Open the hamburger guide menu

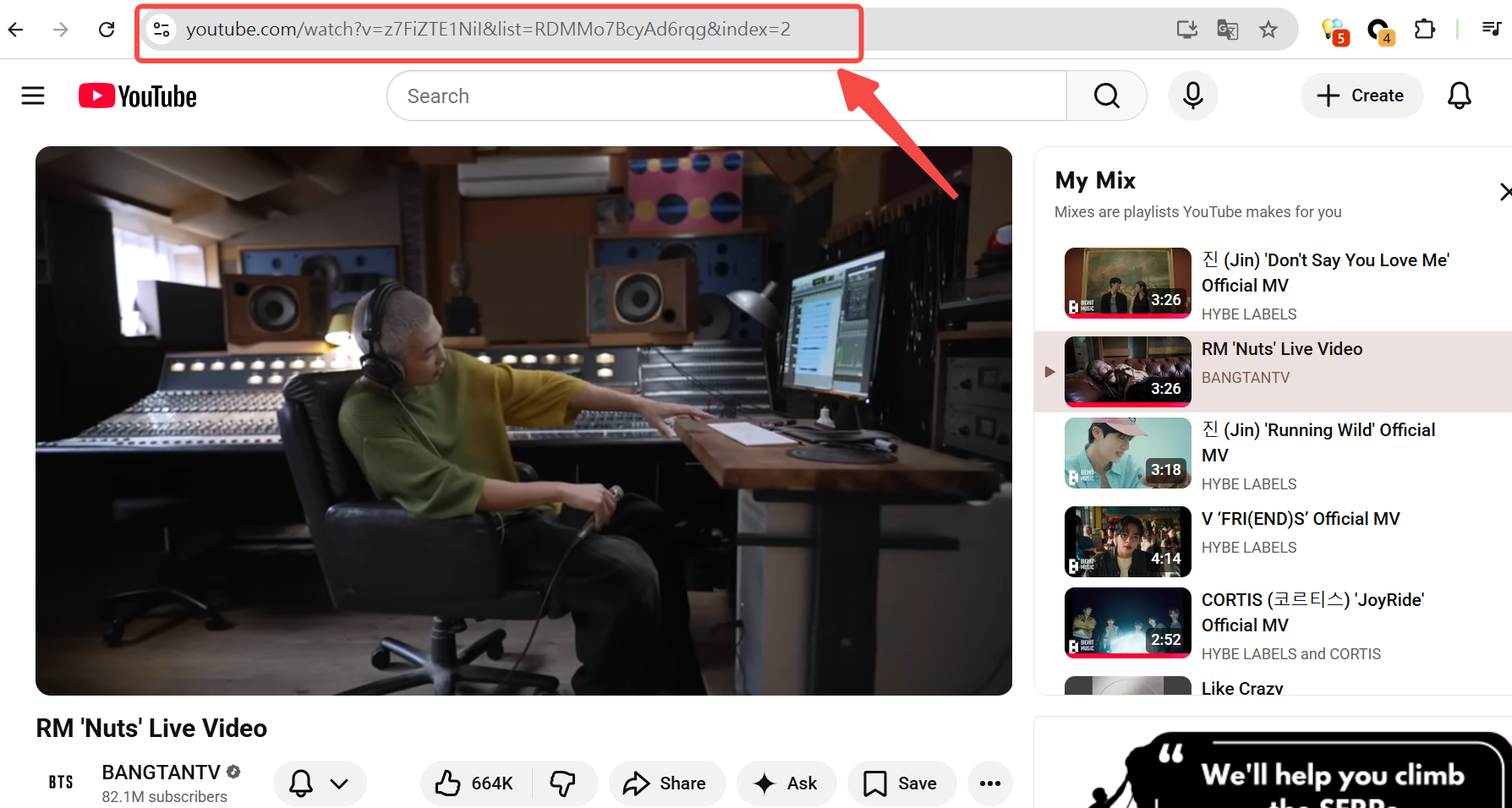pyautogui.click(x=32, y=96)
